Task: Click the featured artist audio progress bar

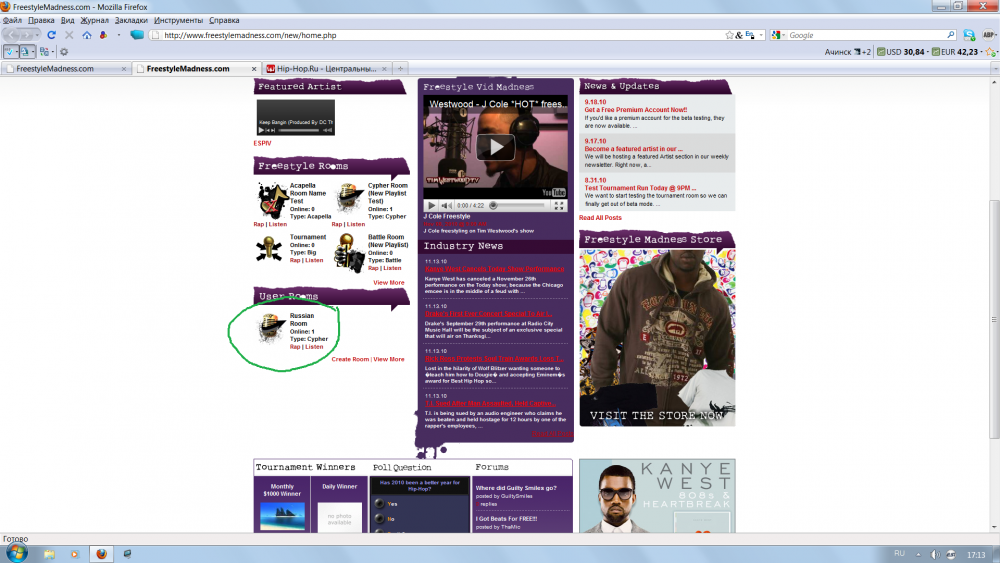Action: pyautogui.click(x=298, y=130)
